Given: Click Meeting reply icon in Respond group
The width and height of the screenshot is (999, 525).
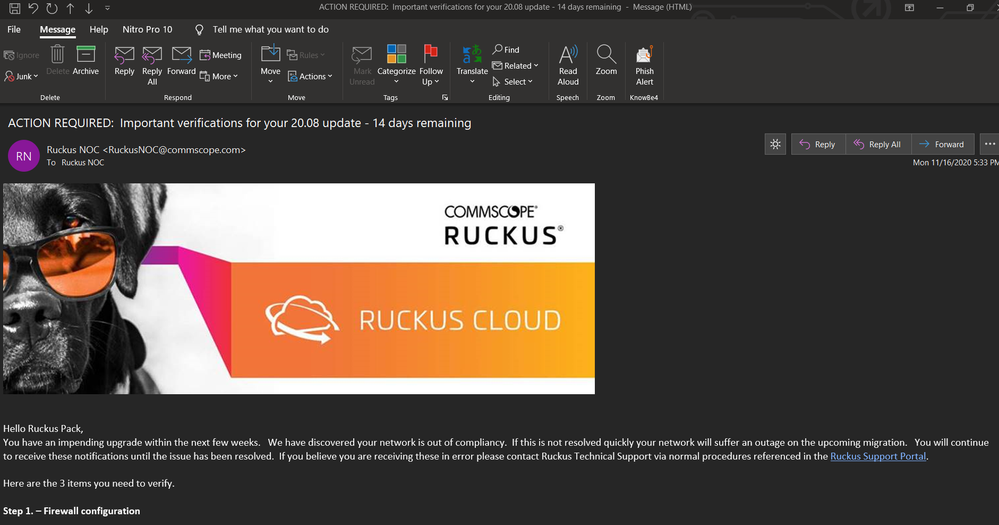Looking at the screenshot, I should pos(220,55).
